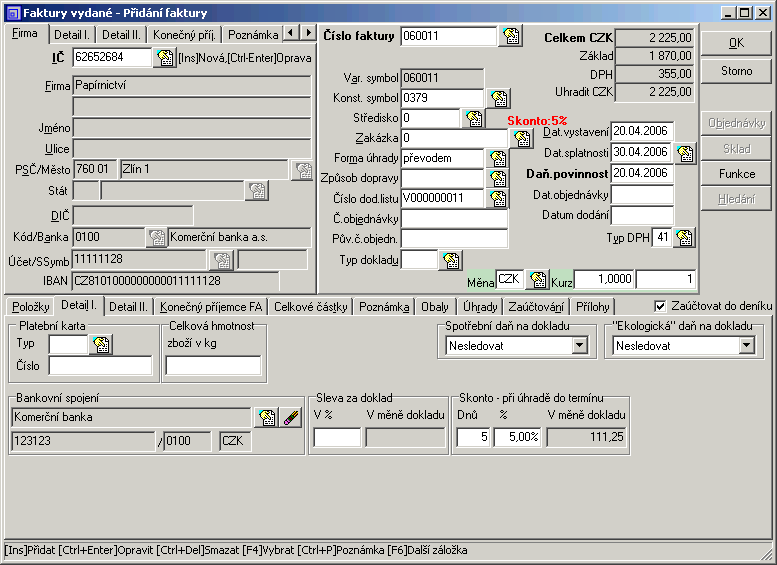Click the grayed lookup icon beside PSČ/Město
The width and height of the screenshot is (777, 565).
point(303,170)
